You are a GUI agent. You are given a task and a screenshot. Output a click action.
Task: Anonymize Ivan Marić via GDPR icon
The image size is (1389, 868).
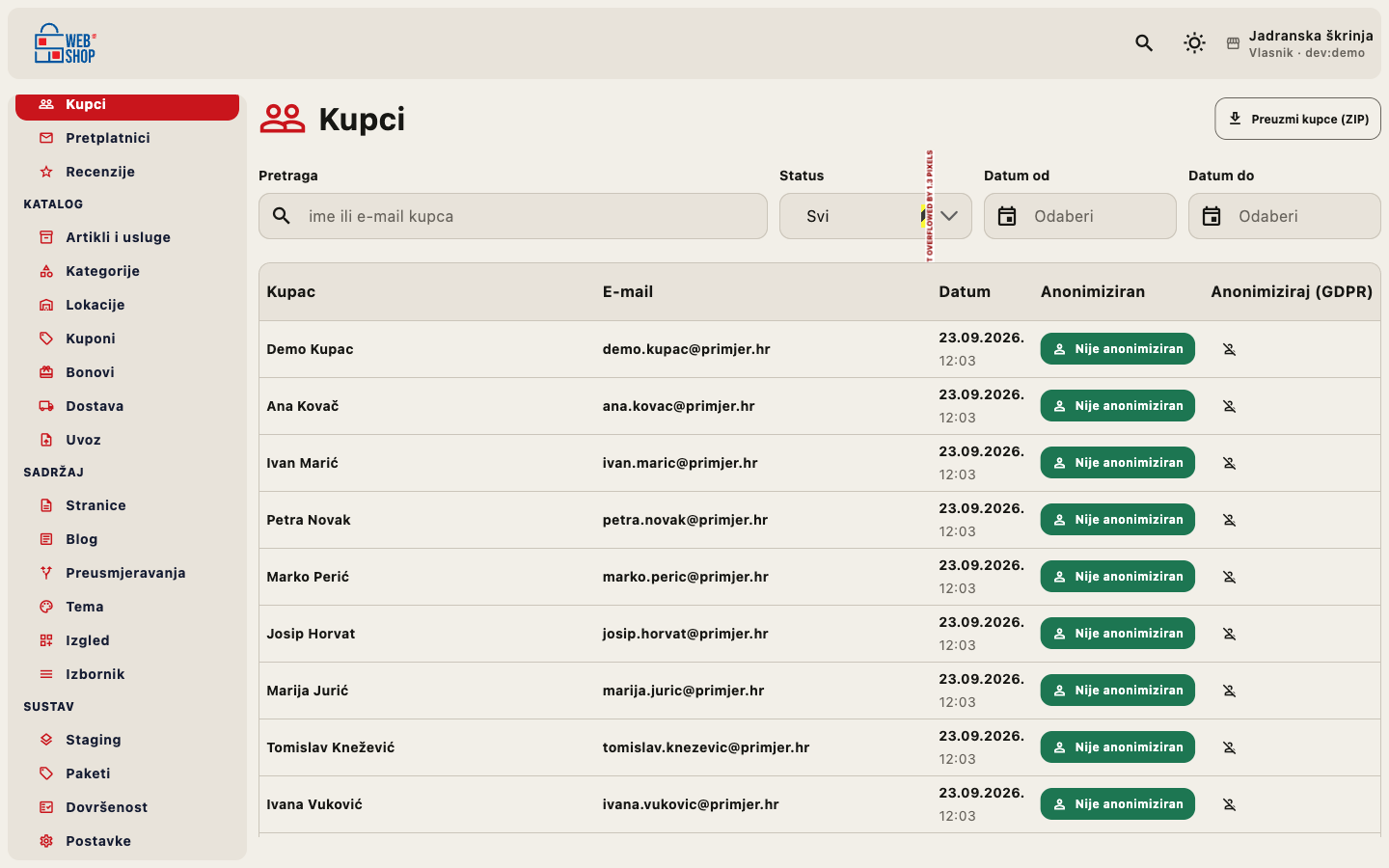[x=1229, y=463]
